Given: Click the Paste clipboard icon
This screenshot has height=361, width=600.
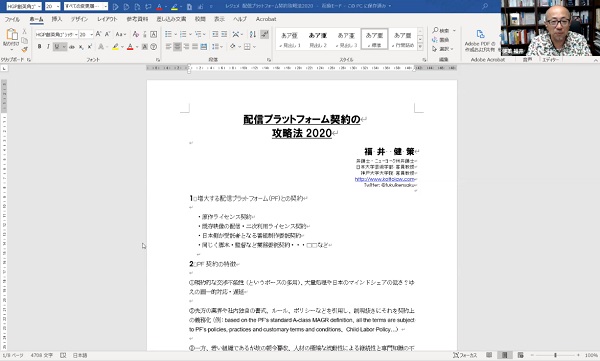Looking at the screenshot, I should pyautogui.click(x=11, y=35).
